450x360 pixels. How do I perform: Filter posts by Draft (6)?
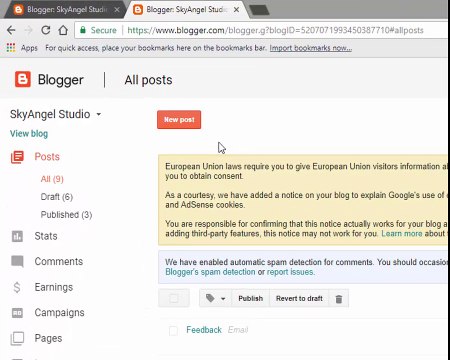coord(57,197)
